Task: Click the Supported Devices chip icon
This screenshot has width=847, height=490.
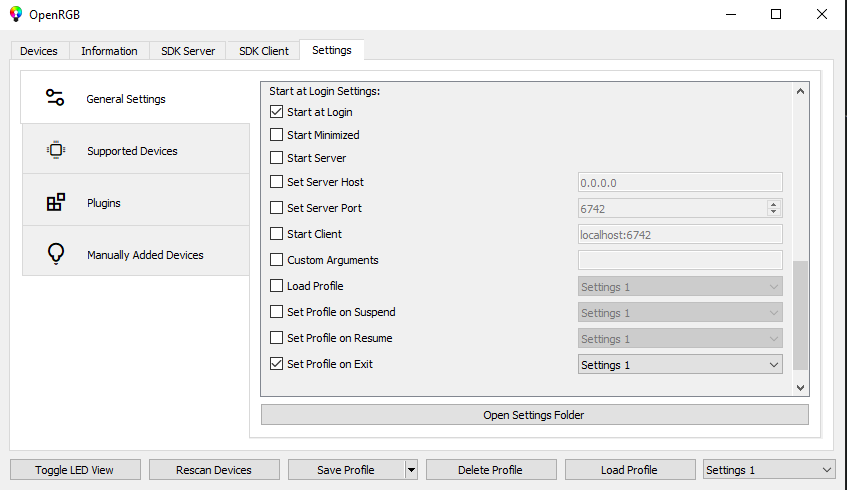Action: click(56, 150)
